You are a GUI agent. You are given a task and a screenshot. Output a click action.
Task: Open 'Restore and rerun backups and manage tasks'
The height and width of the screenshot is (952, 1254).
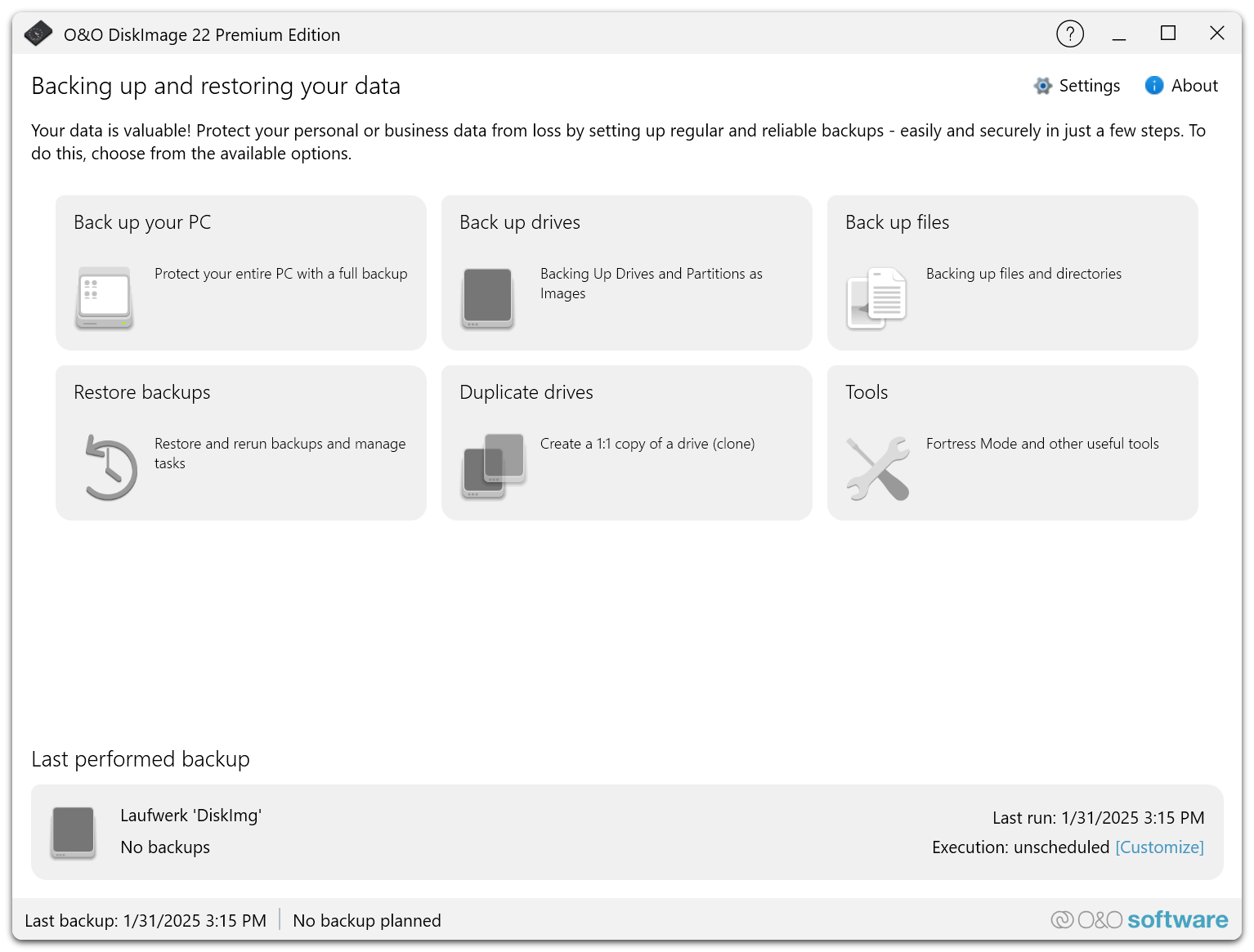[280, 453]
